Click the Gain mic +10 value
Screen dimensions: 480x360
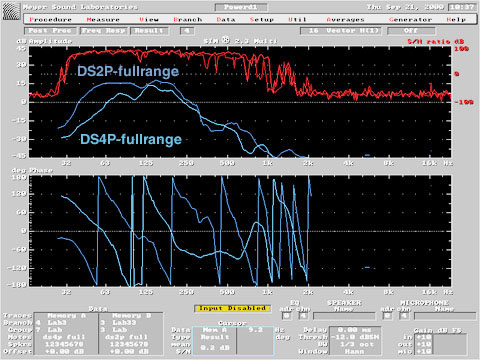tap(424, 351)
